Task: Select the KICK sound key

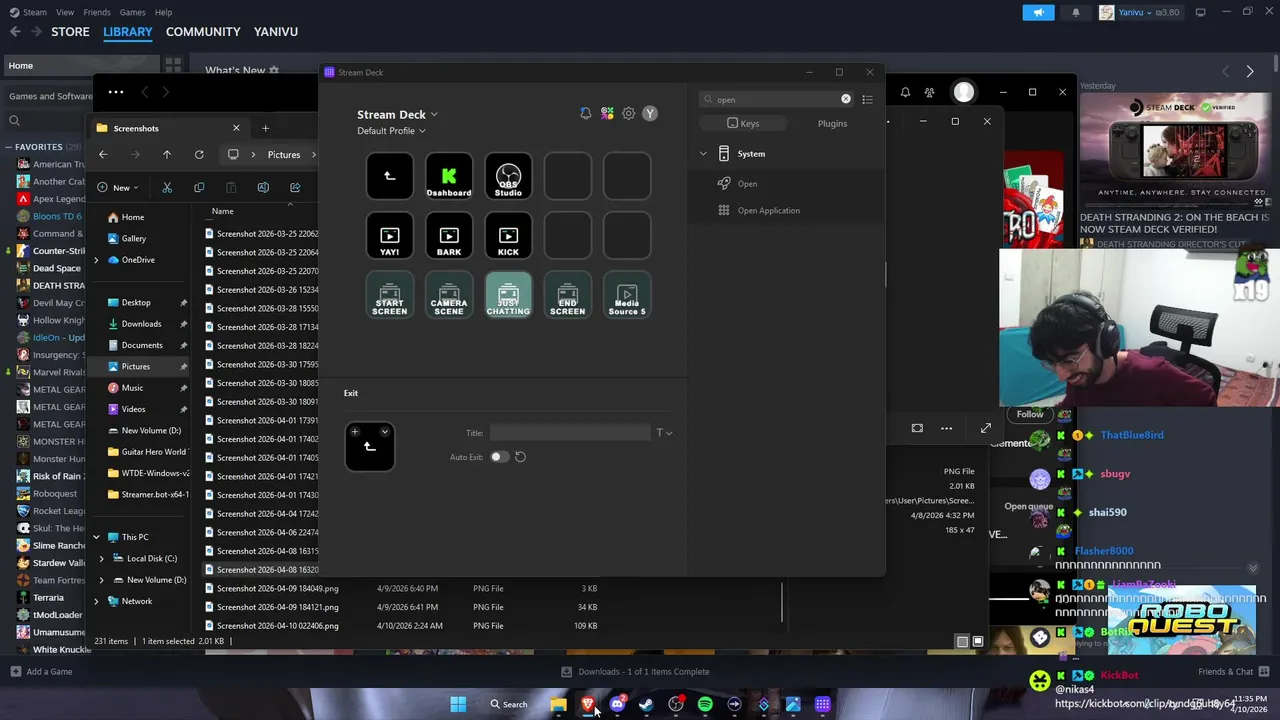Action: pyautogui.click(x=508, y=237)
